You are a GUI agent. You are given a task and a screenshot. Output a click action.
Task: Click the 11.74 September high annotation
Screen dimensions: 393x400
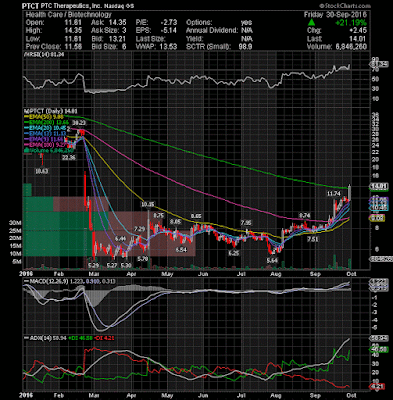(333, 193)
